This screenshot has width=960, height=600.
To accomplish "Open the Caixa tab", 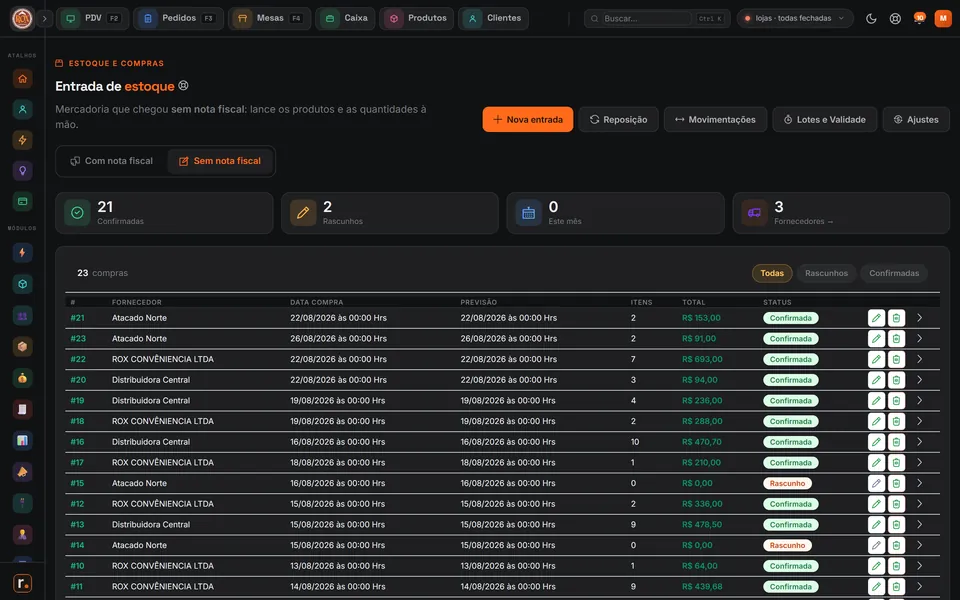I will pos(345,18).
